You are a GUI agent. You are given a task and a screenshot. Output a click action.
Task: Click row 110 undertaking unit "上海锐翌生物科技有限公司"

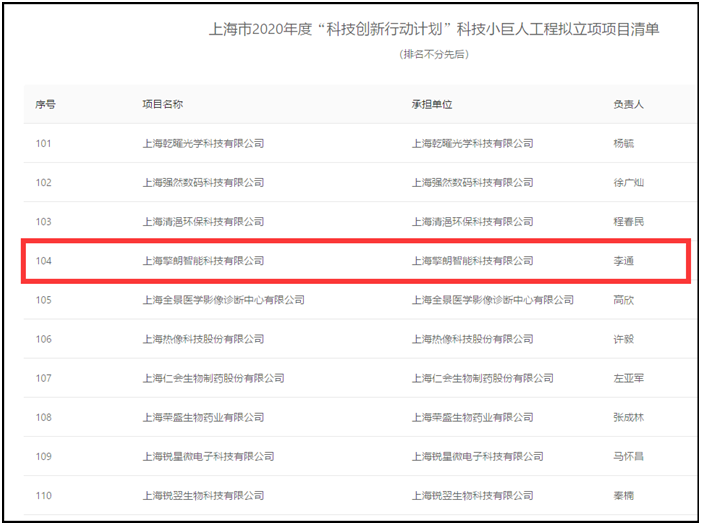(473, 495)
